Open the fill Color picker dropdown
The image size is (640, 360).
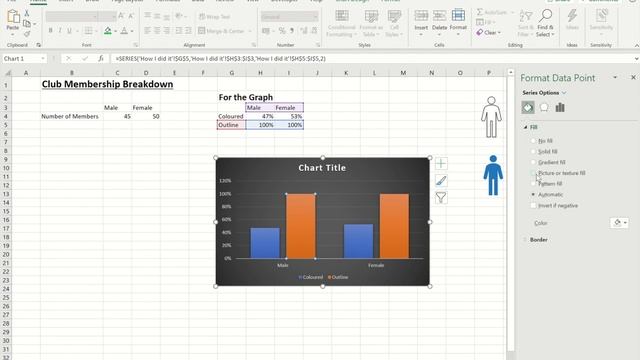620,223
